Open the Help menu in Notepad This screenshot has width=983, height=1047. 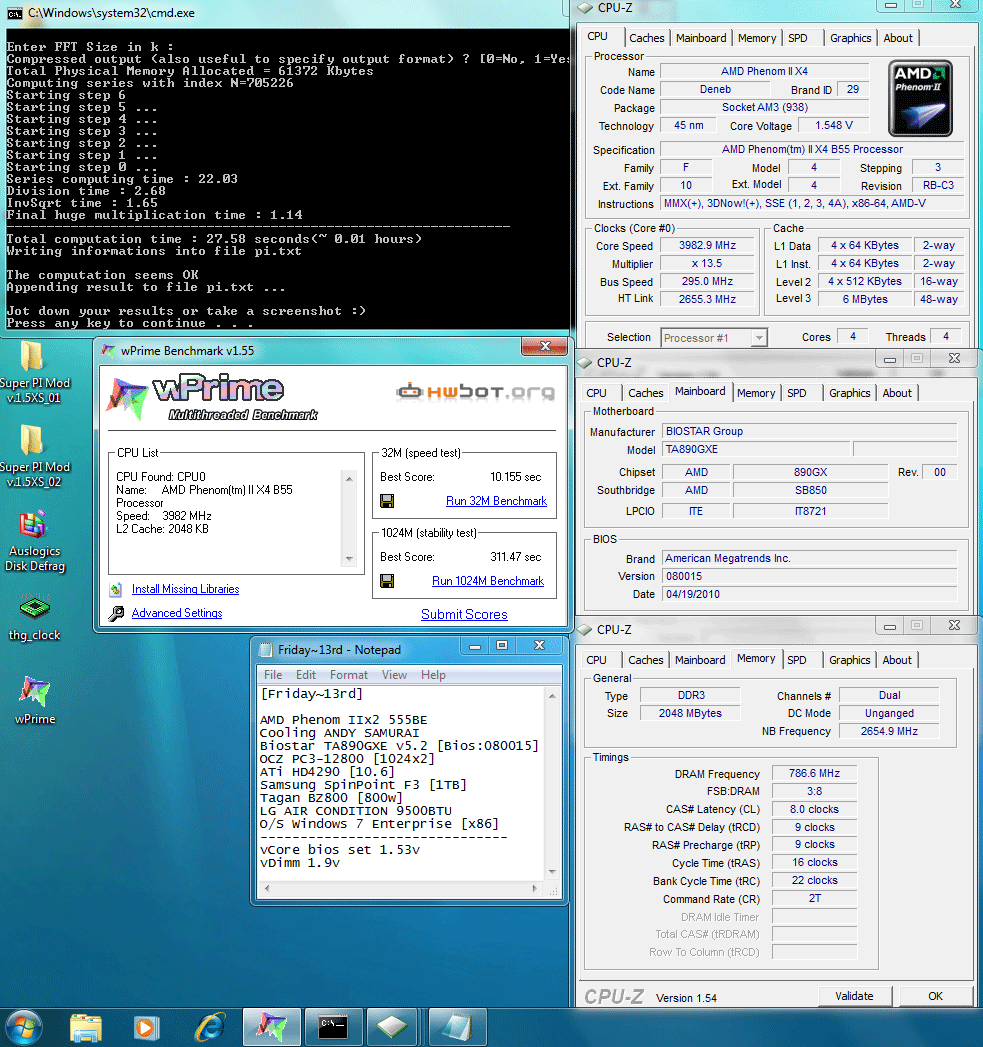433,675
